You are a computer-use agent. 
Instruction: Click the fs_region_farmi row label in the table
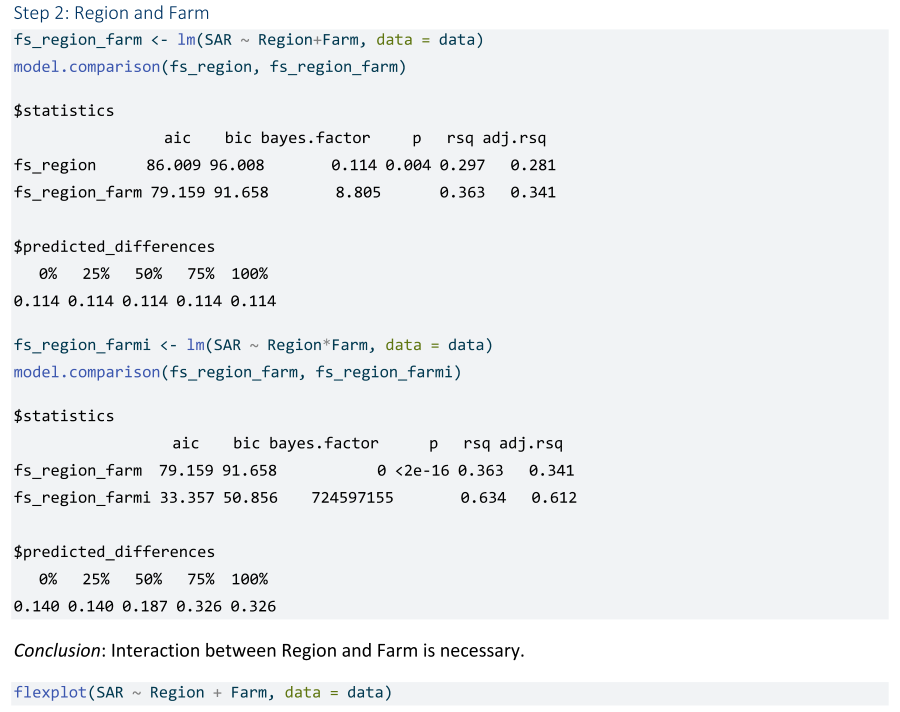(82, 497)
